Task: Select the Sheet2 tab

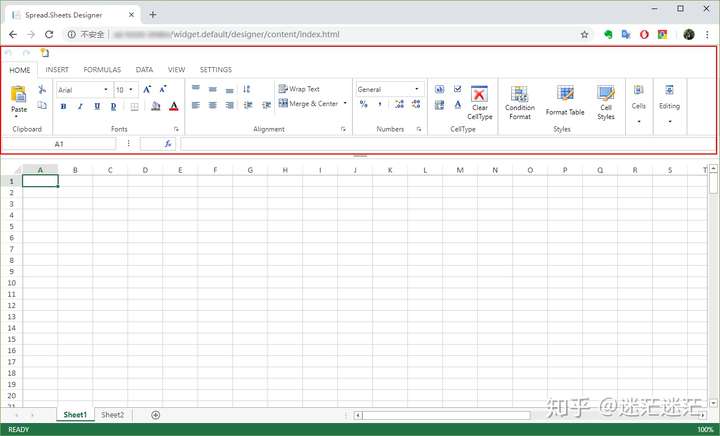Action: [112, 415]
